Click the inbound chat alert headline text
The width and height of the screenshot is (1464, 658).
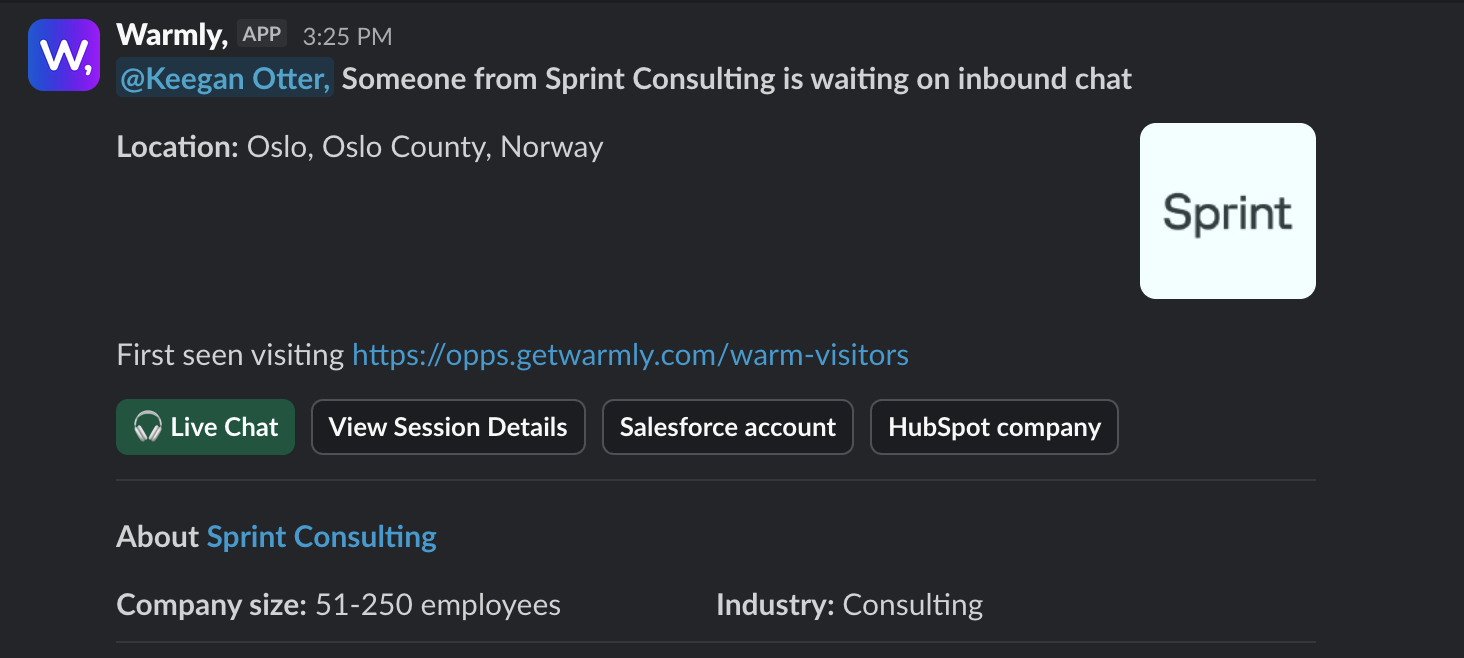pyautogui.click(x=737, y=78)
